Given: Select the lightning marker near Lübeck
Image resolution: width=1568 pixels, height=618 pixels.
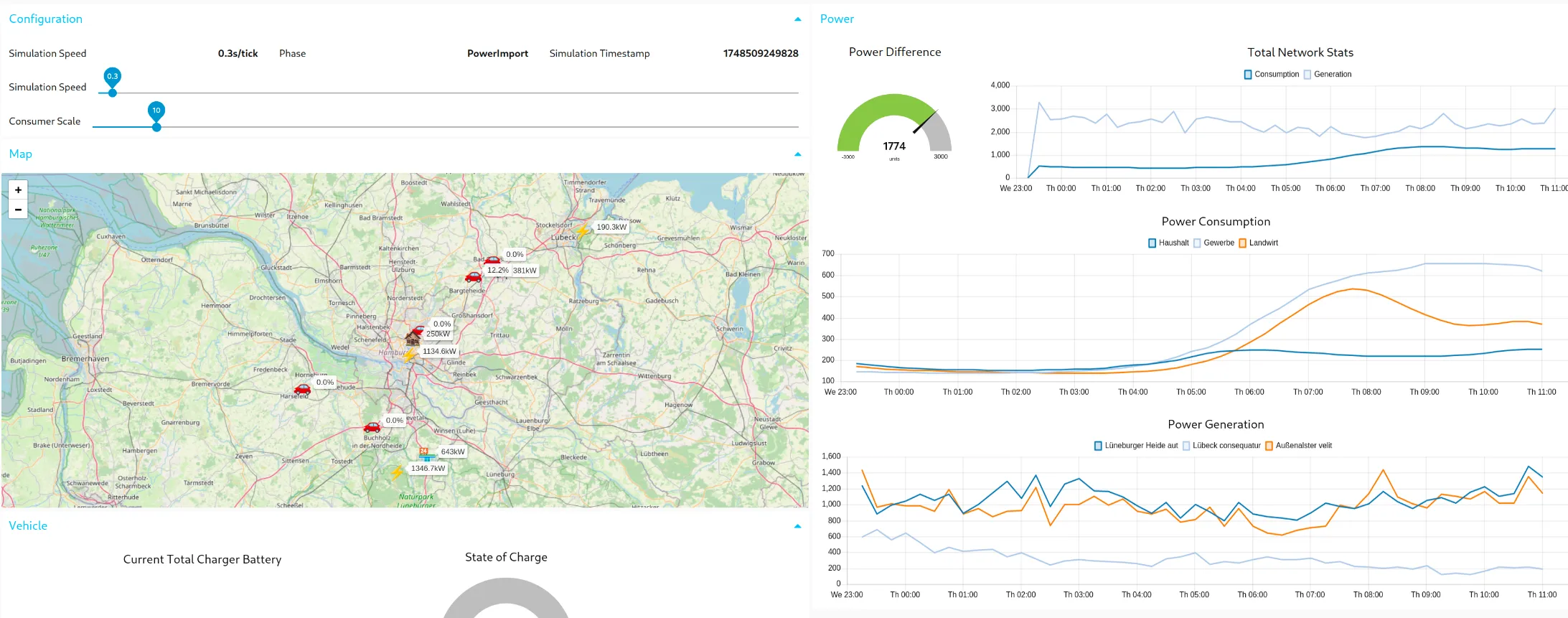Looking at the screenshot, I should pos(583,230).
